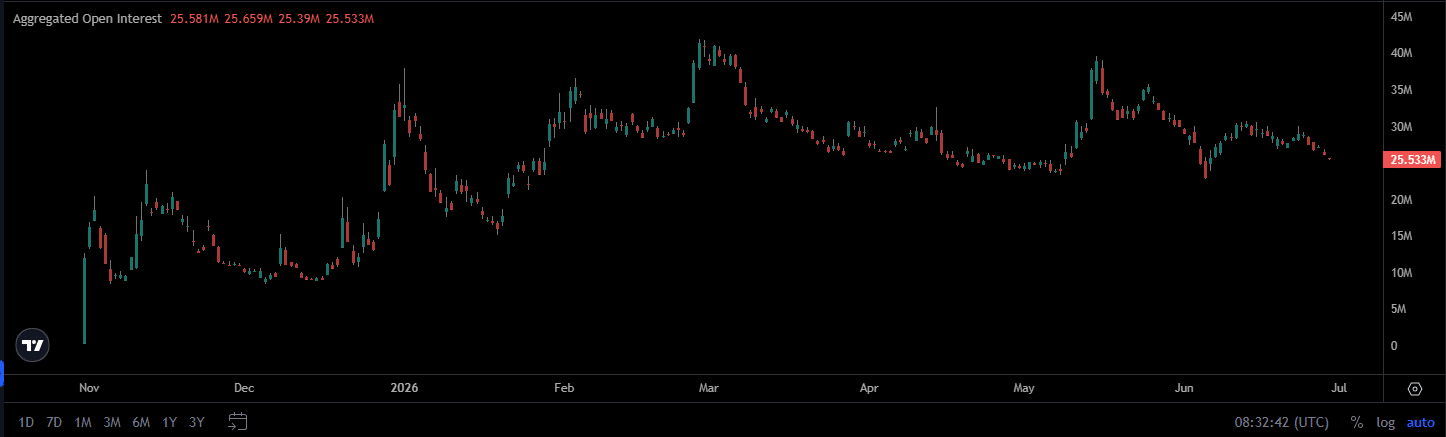Click the May label on time axis
This screenshot has height=437, width=1446.
click(1024, 387)
